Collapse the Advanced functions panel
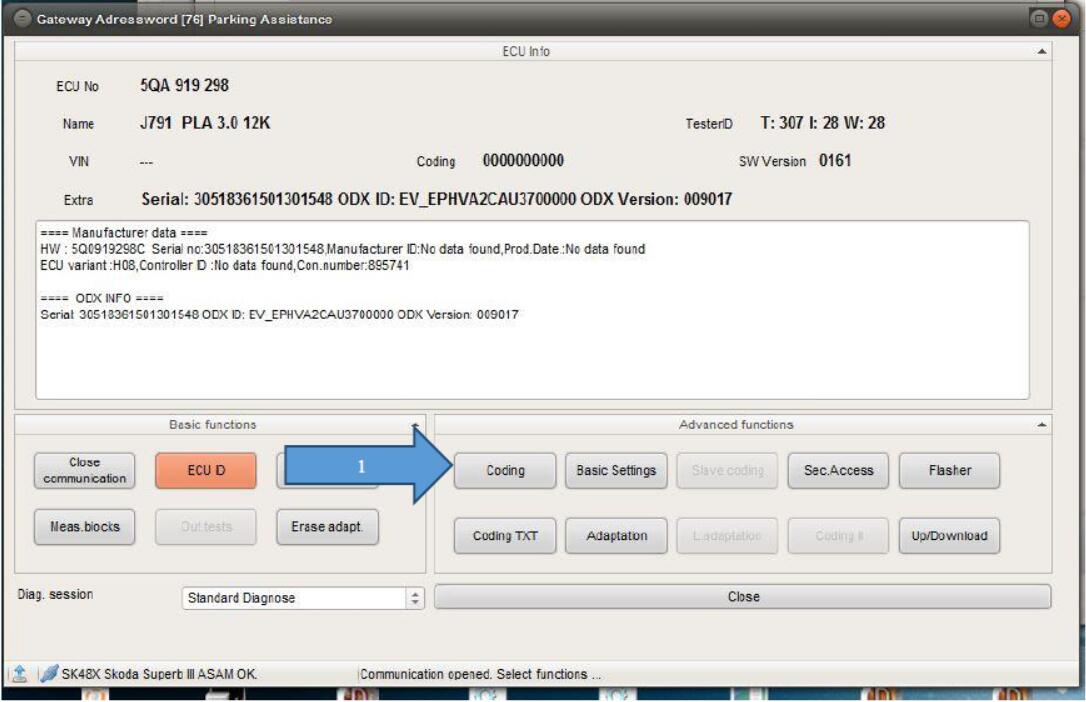 [x=1042, y=424]
